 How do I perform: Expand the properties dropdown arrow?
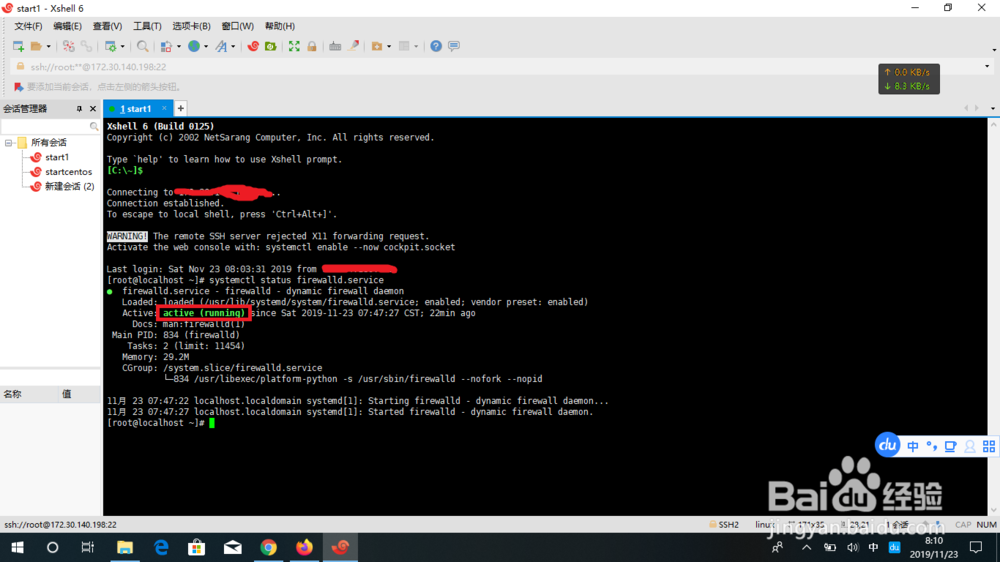pos(122,46)
